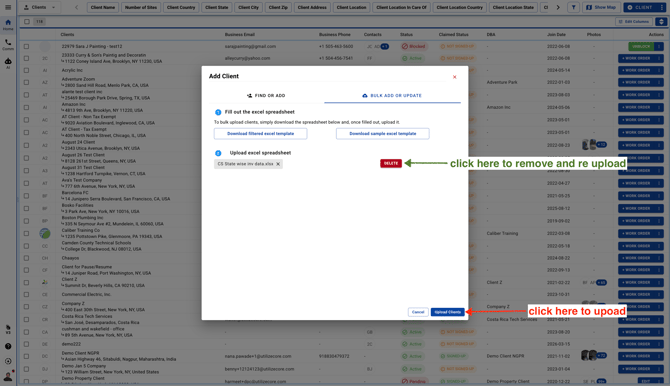Open the filter funnel icon
Screen dimensions: 670x386
tap(573, 7)
